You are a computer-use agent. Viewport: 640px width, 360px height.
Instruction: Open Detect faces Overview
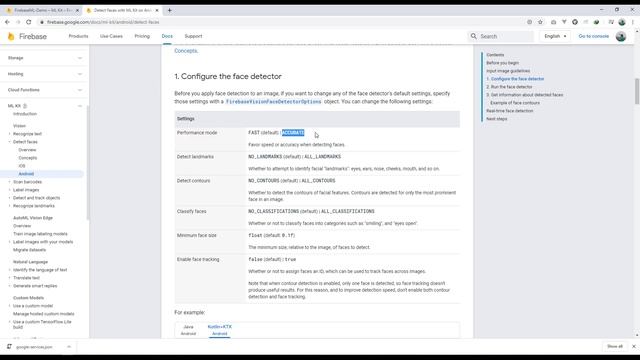click(27, 150)
